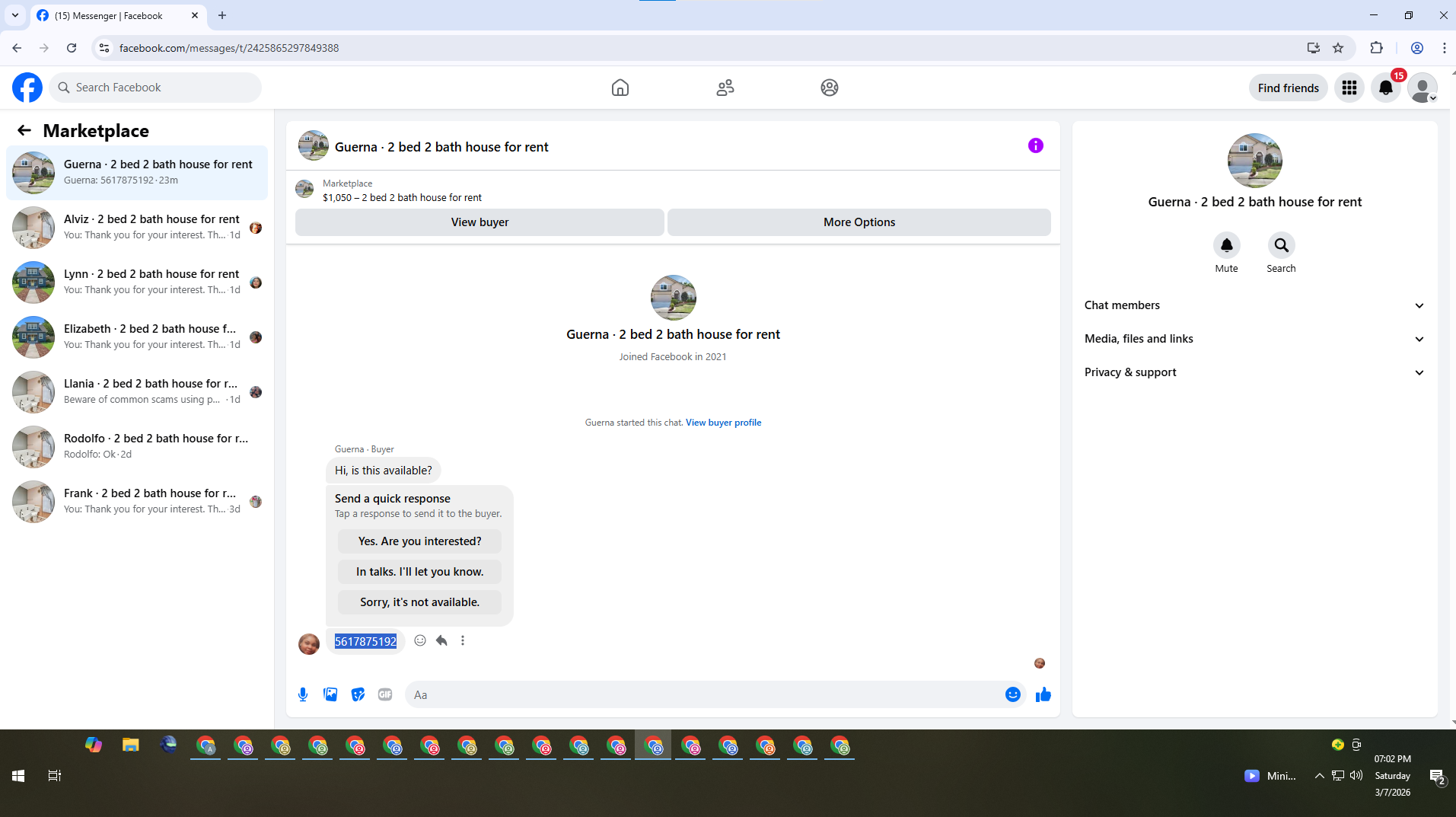Image resolution: width=1456 pixels, height=817 pixels.
Task: Open the Windows Start menu
Action: [18, 776]
